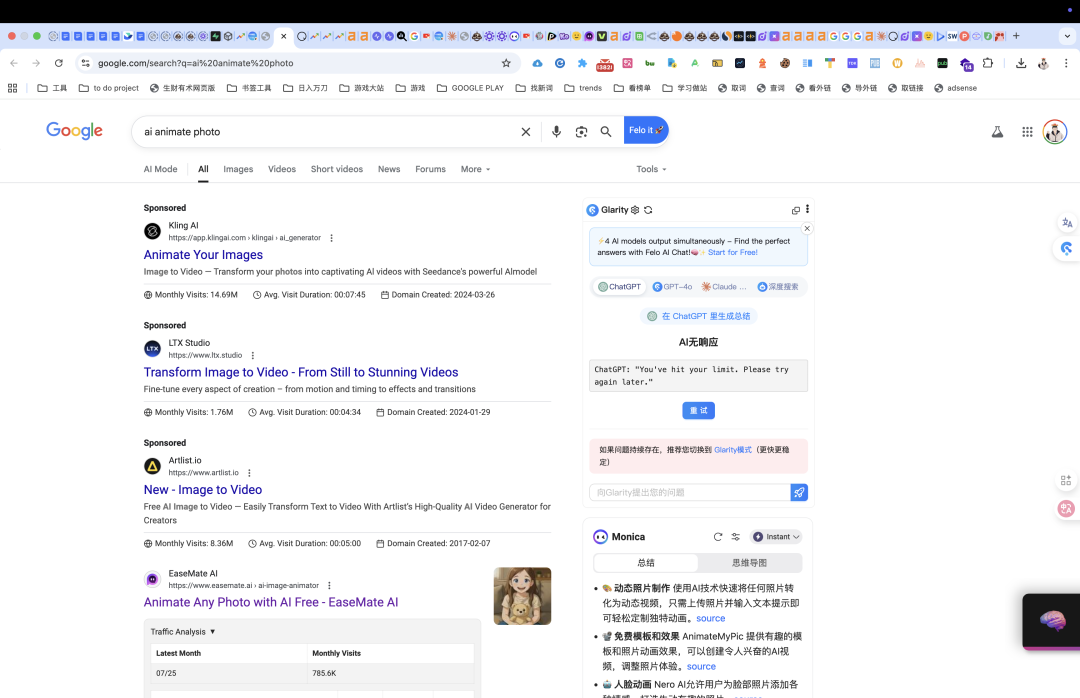This screenshot has width=1080, height=698.
Task: Open the to do project bookmark folder
Action: (109, 88)
